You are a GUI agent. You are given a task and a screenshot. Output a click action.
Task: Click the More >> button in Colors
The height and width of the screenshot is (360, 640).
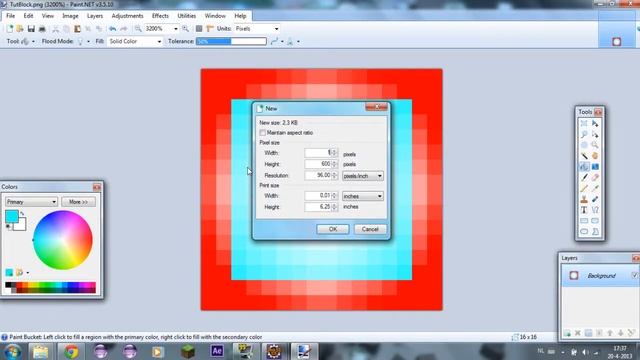pyautogui.click(x=78, y=202)
